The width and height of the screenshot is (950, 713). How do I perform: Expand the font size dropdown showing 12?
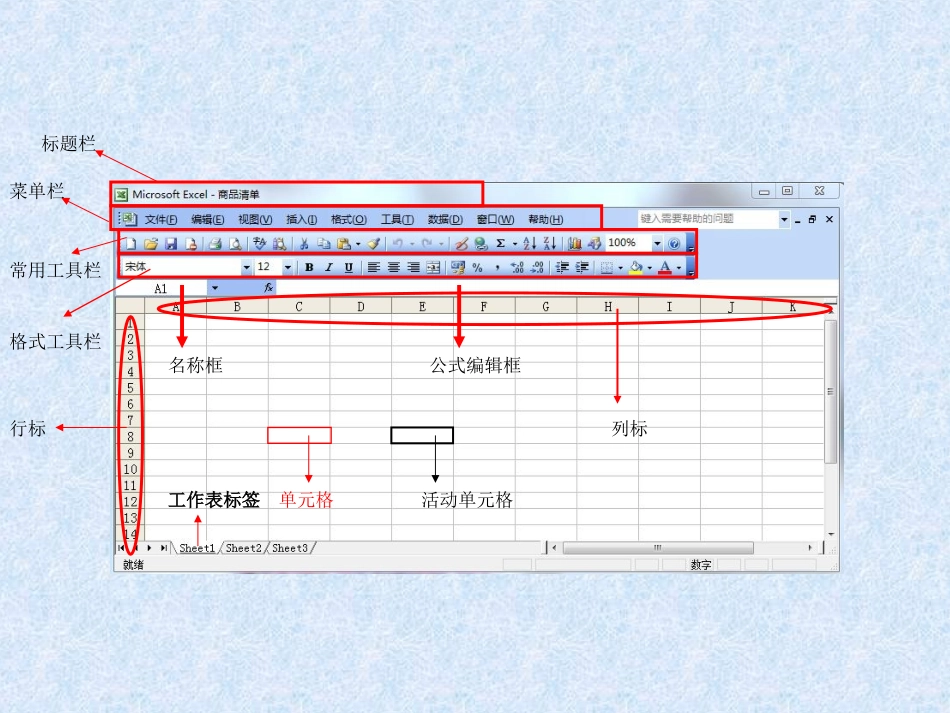click(288, 267)
